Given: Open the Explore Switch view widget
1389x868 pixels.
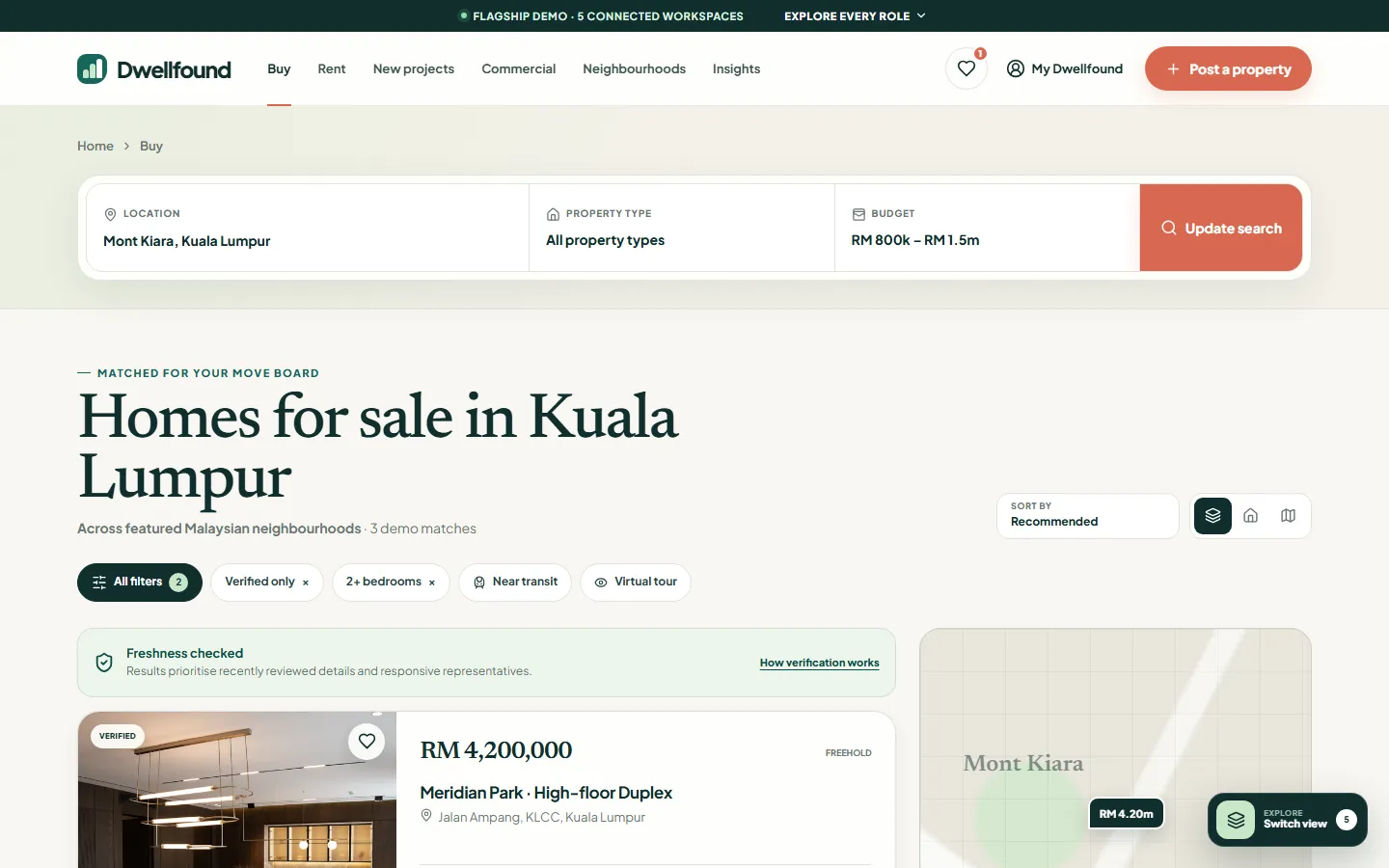Looking at the screenshot, I should [1288, 820].
